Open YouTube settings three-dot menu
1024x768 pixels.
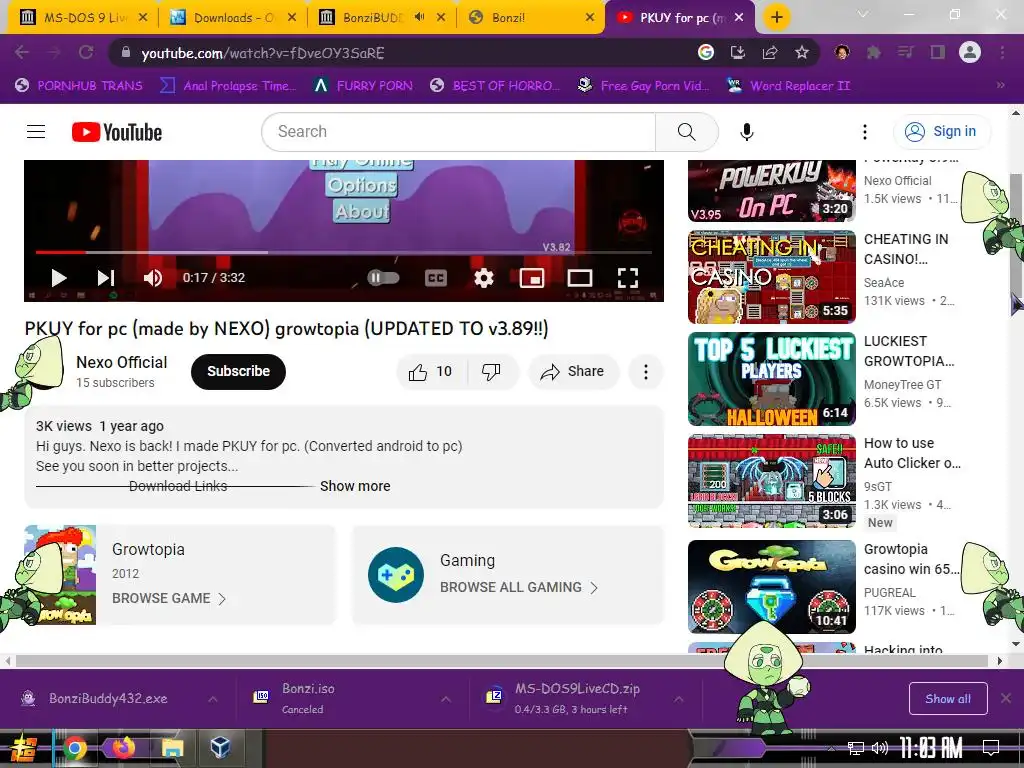865,132
